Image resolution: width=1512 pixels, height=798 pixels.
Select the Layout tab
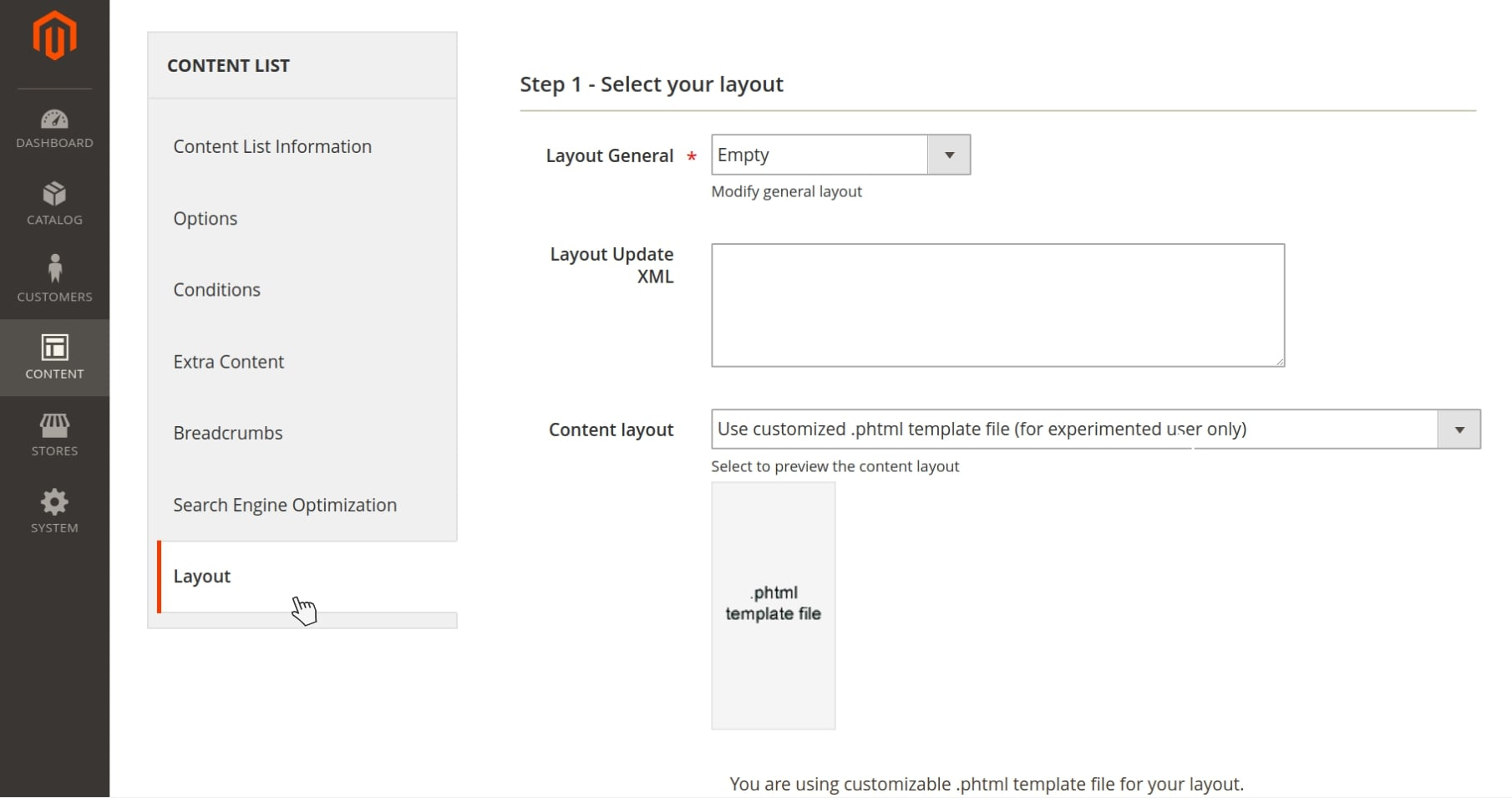pos(202,577)
